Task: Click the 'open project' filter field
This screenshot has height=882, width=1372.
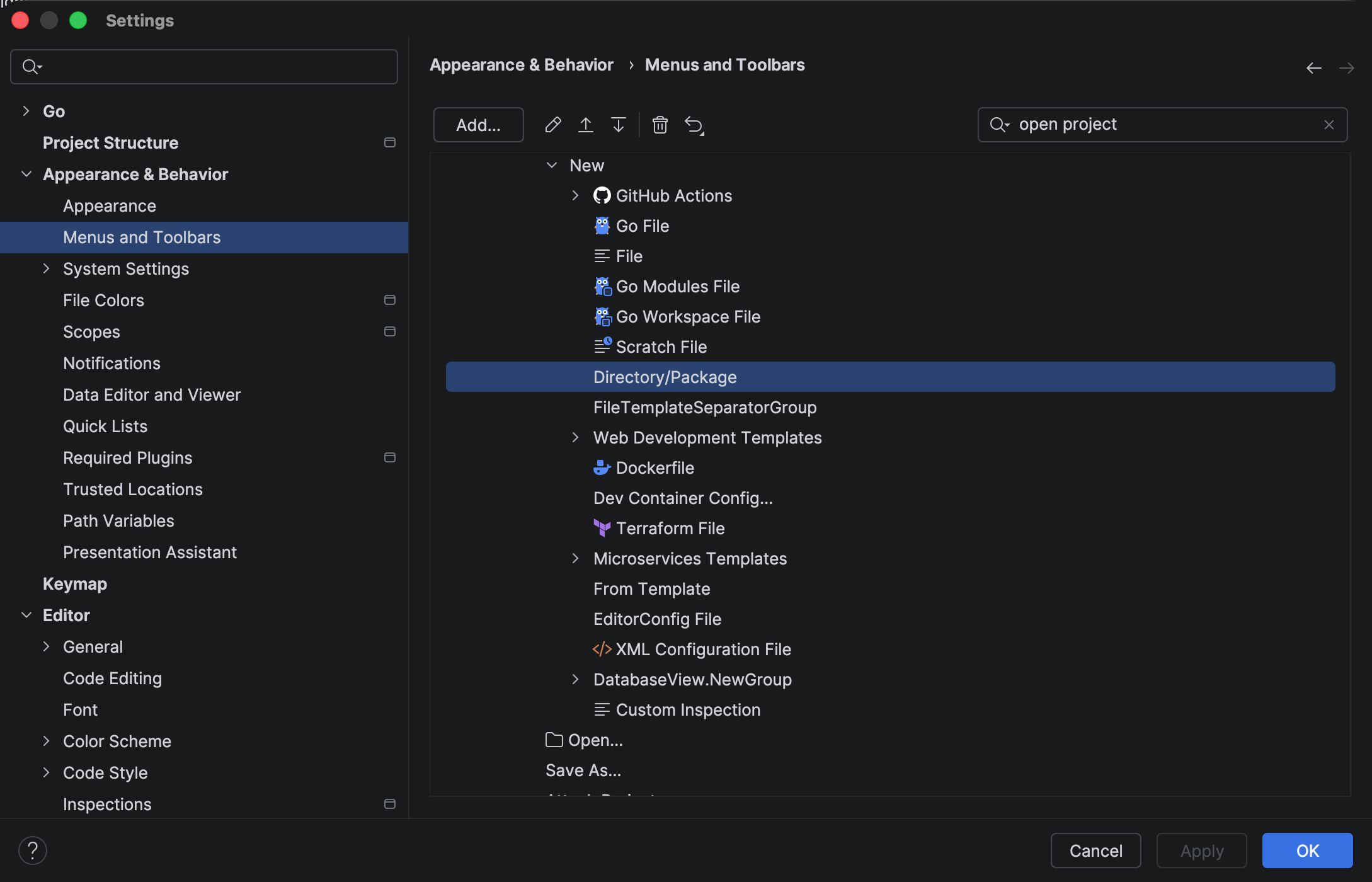Action: (1162, 125)
